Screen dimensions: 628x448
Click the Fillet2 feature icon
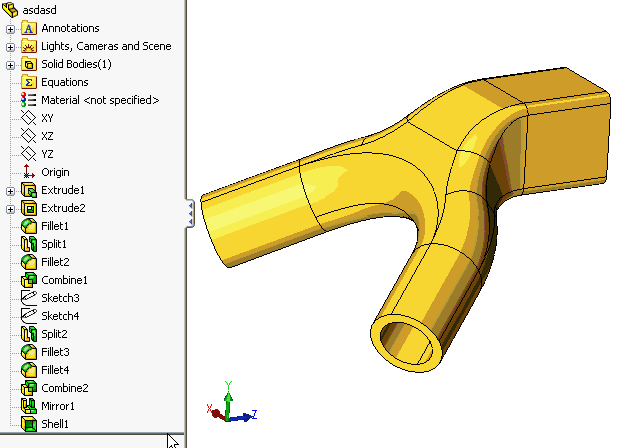(29, 262)
